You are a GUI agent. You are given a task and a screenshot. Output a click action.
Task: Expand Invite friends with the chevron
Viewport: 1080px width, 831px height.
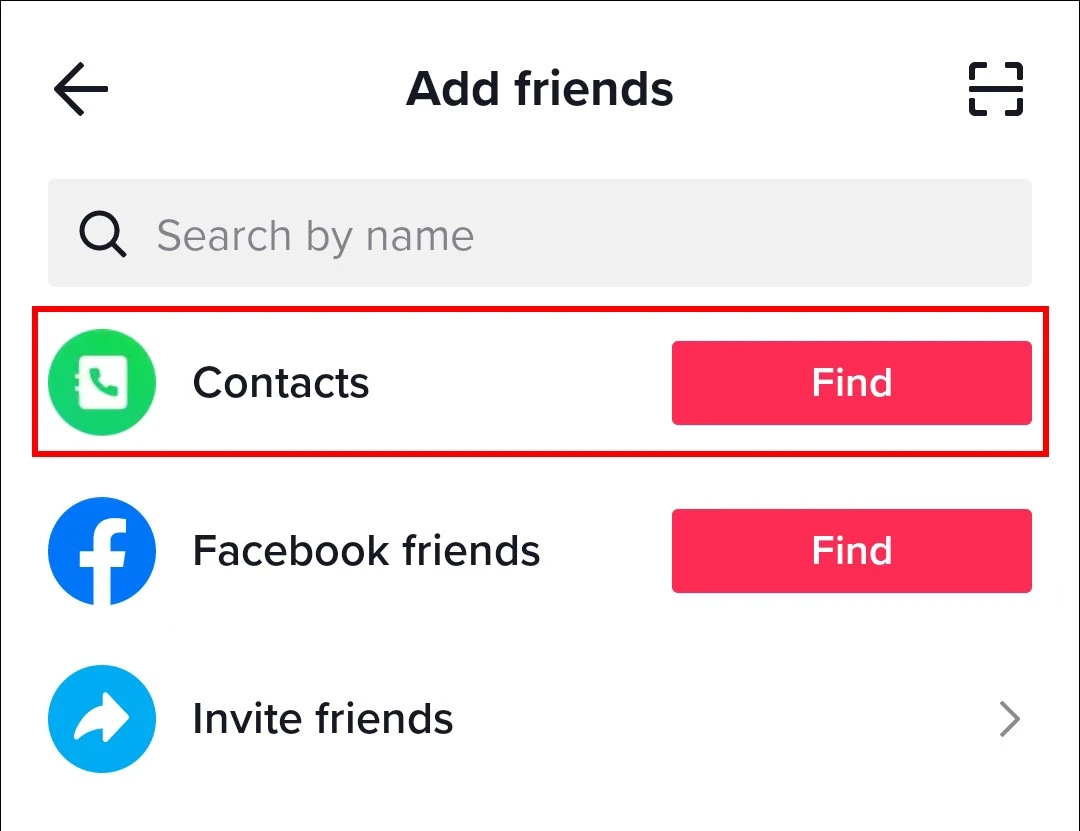click(1010, 719)
